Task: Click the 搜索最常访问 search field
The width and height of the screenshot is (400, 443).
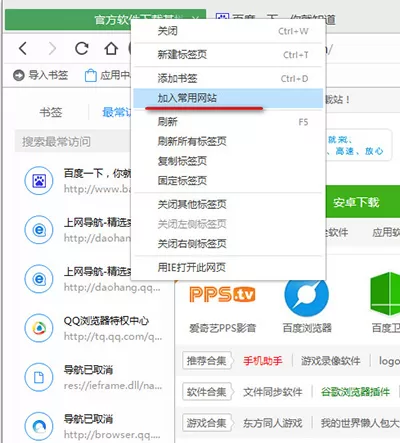Action: click(73, 142)
